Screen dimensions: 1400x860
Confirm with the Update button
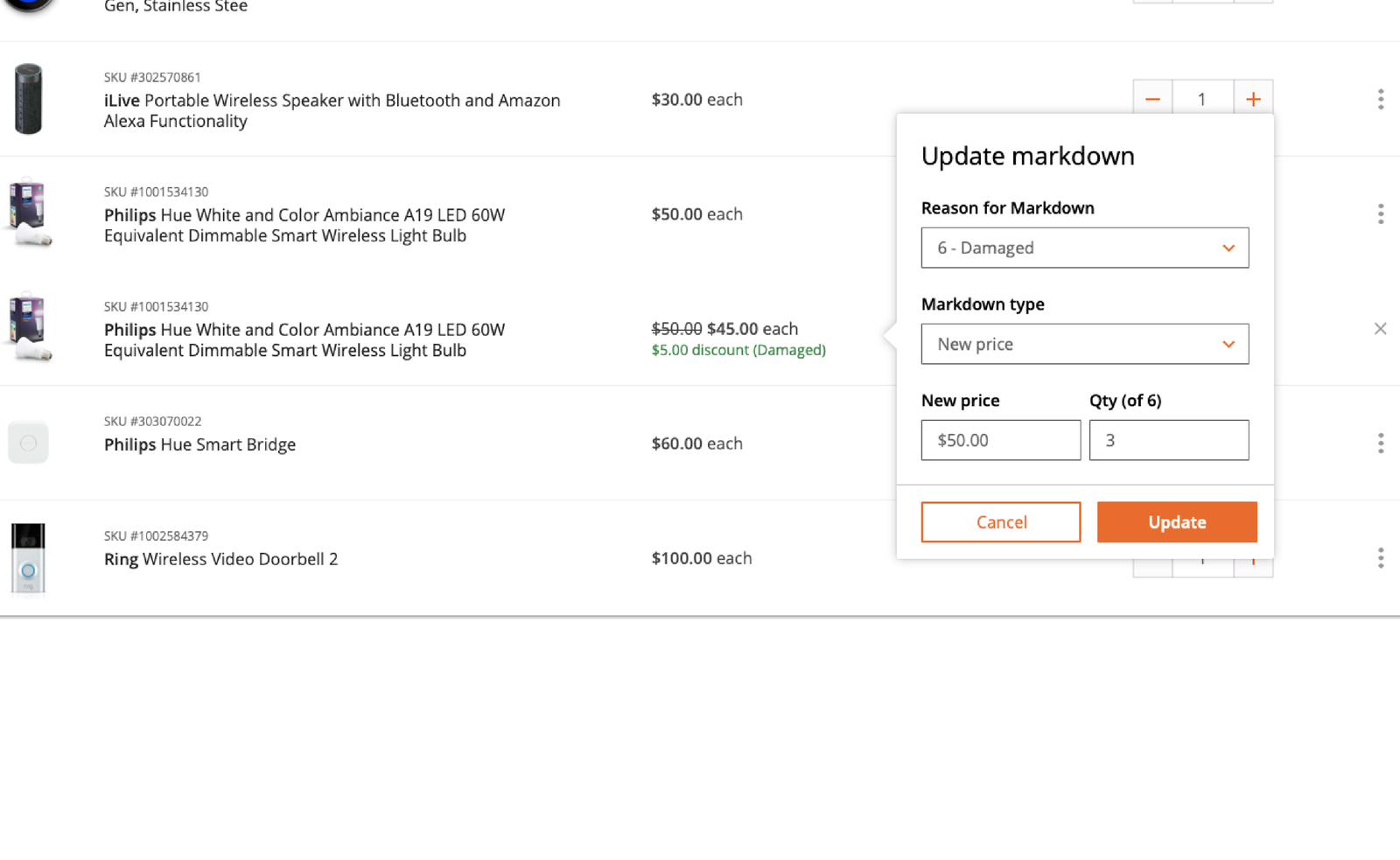point(1177,522)
